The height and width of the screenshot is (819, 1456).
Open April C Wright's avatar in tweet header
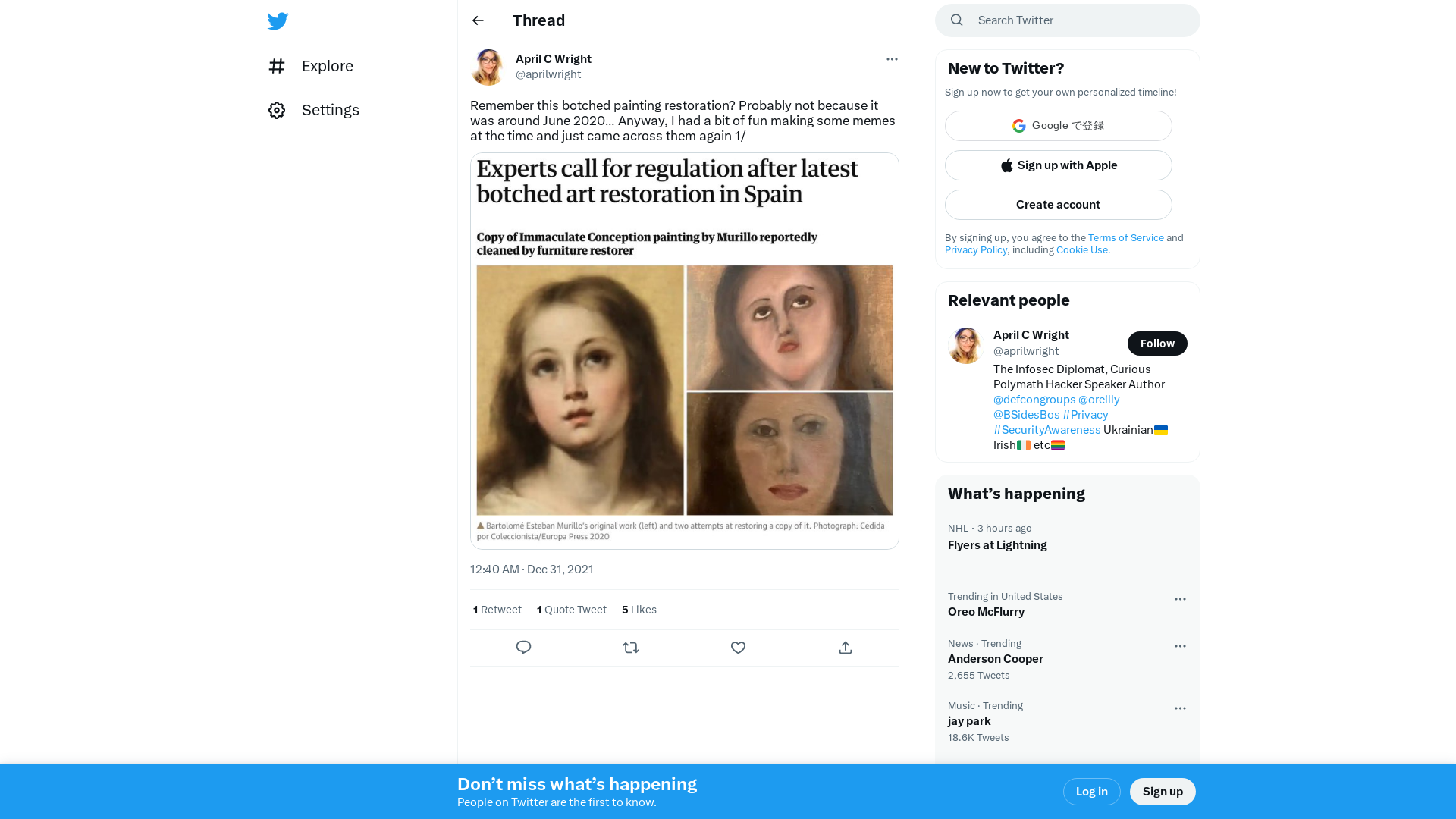[488, 67]
